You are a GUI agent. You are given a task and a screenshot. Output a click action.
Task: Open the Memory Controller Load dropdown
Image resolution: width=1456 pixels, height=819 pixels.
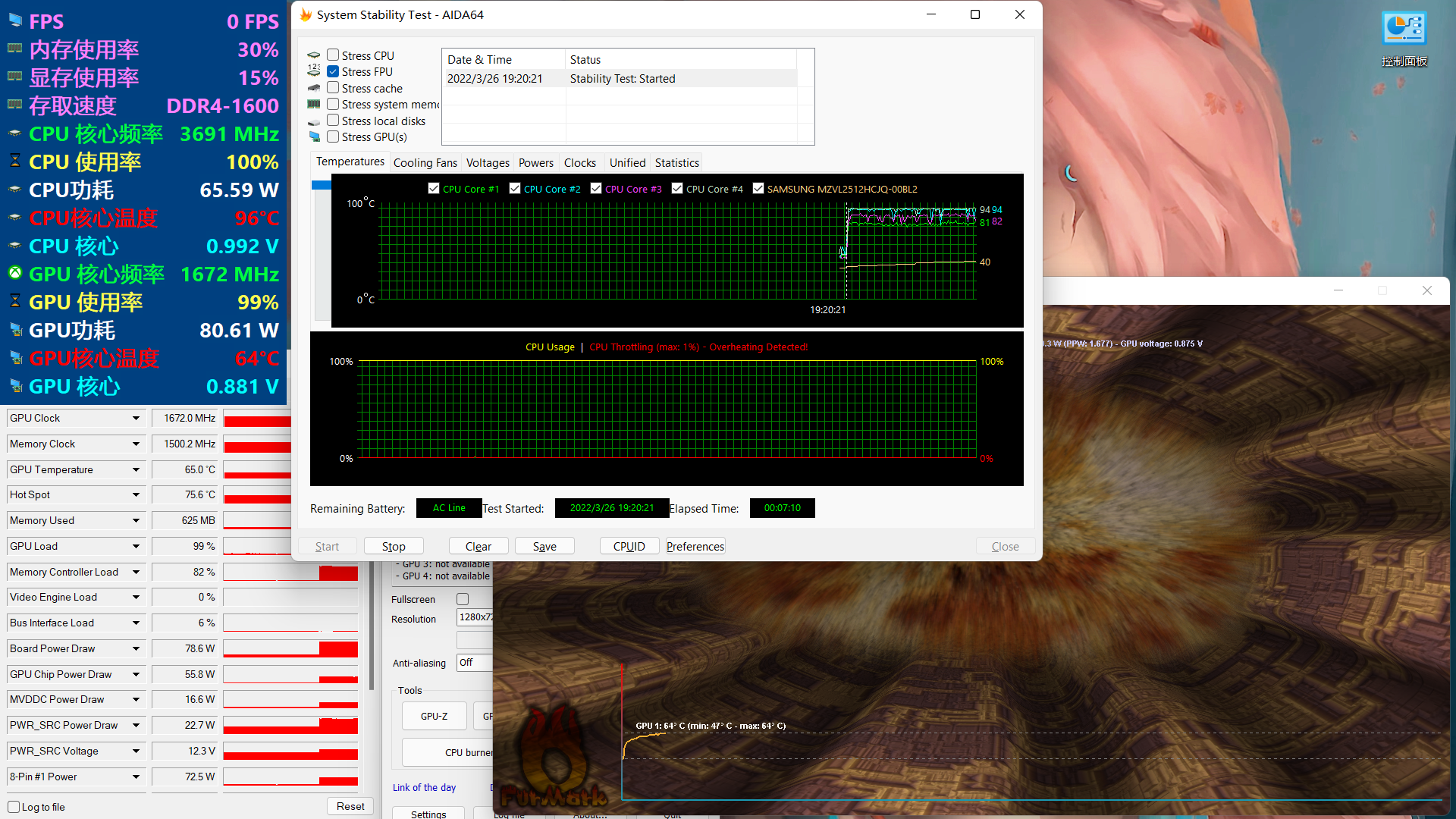(x=136, y=572)
